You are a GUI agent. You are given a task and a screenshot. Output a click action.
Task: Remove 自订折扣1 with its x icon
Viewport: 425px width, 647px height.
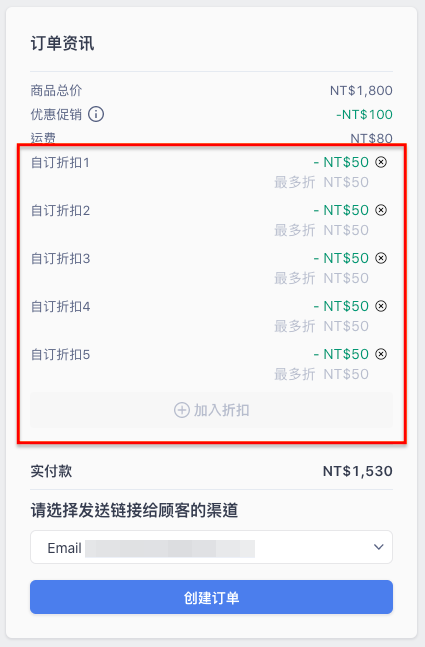pos(381,162)
